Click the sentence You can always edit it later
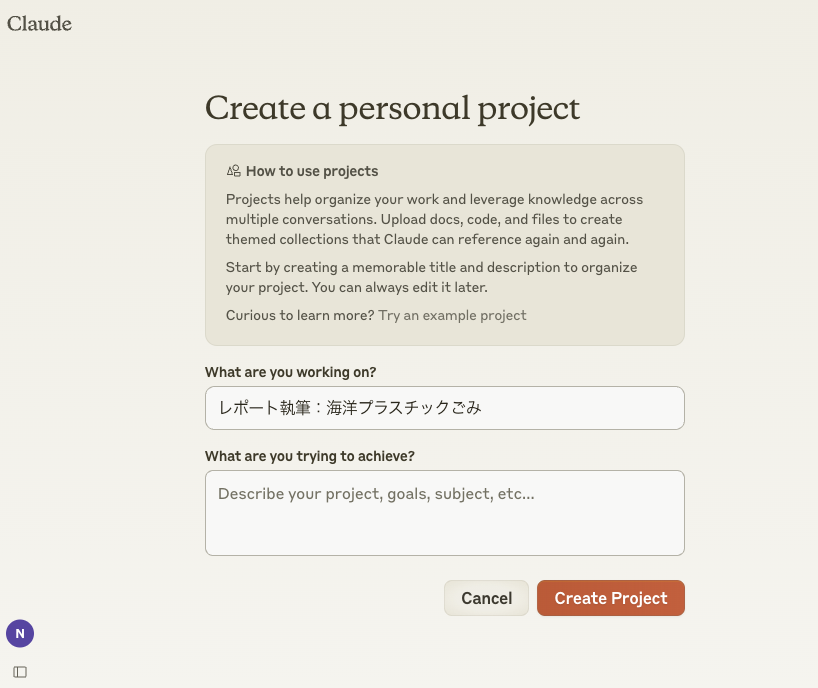This screenshot has width=818, height=688. 428,287
